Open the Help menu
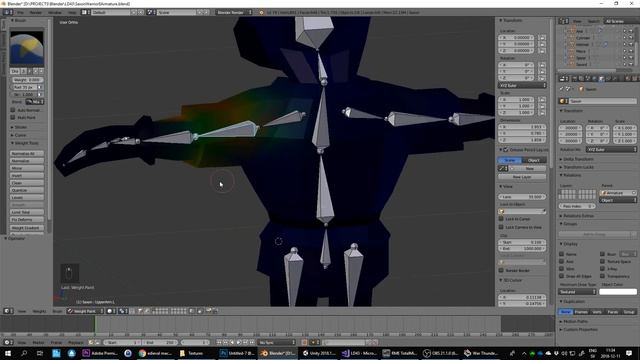The width and height of the screenshot is (640, 360). 72,13
